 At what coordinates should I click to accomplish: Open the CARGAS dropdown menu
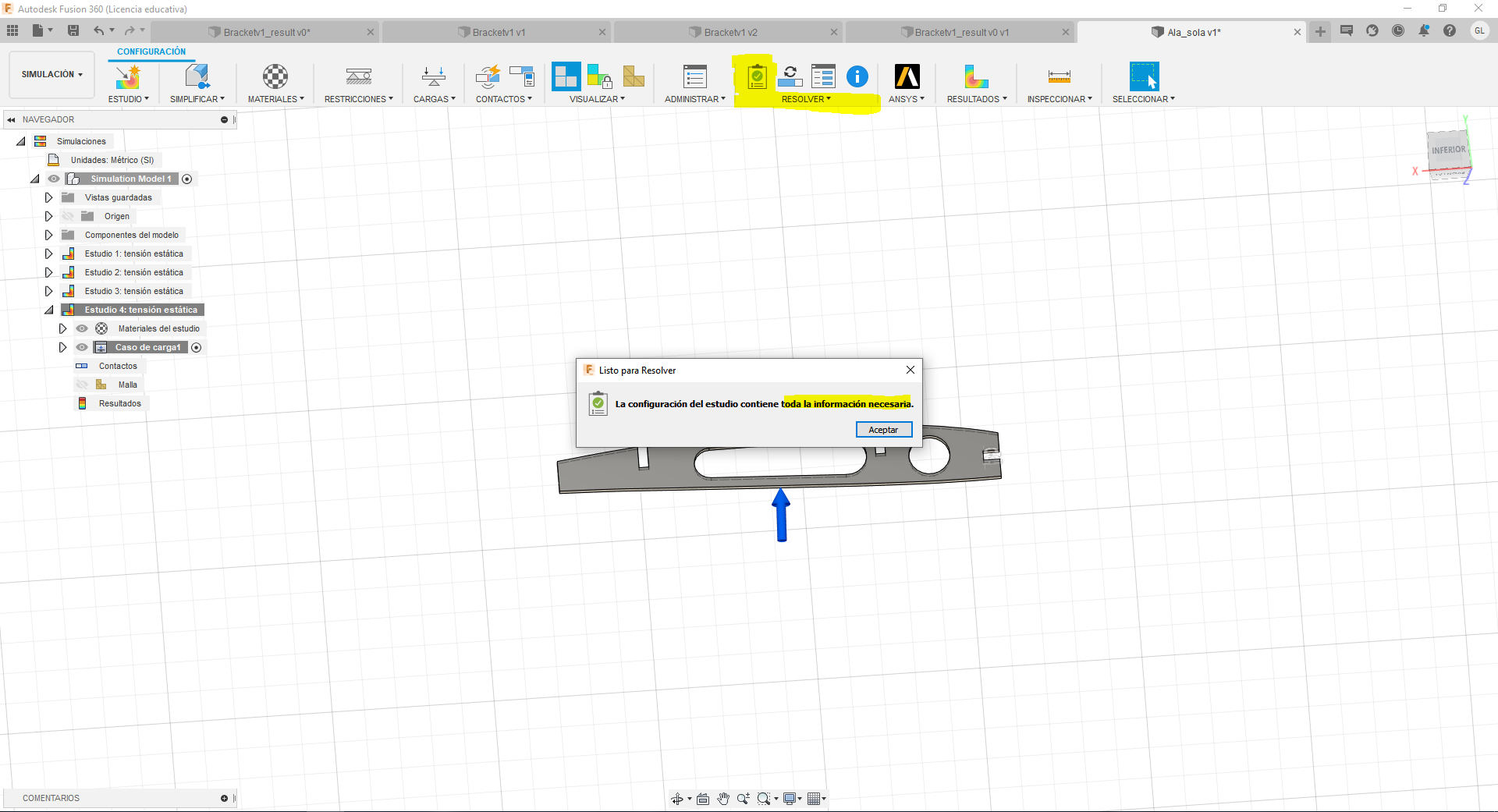434,99
